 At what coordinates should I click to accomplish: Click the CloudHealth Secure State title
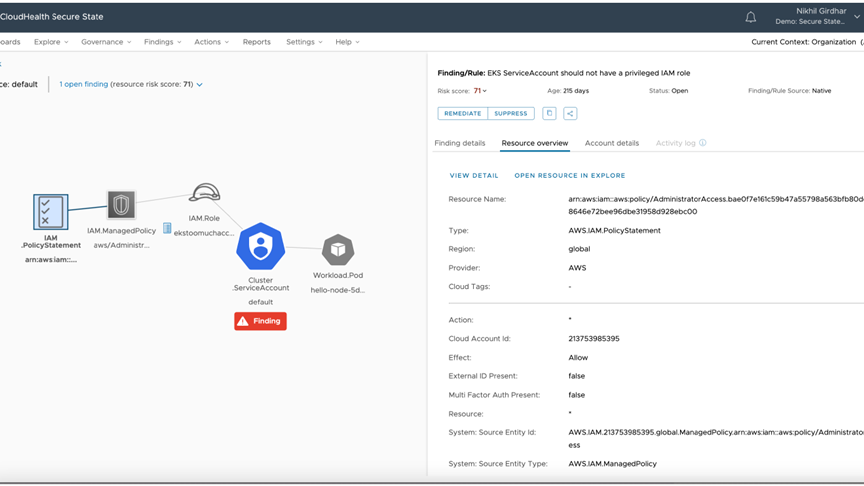click(x=52, y=17)
